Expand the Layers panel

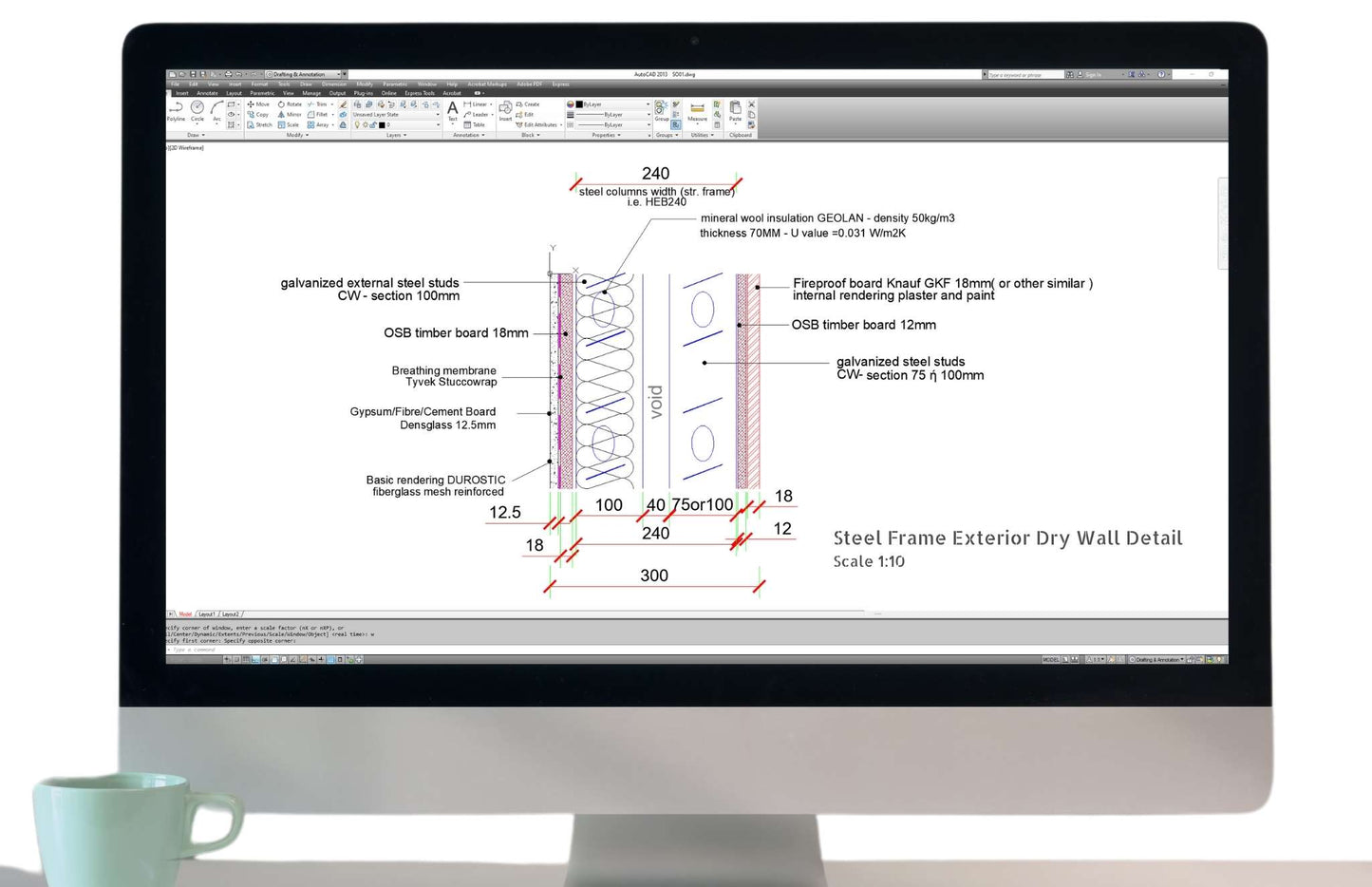pos(397,135)
